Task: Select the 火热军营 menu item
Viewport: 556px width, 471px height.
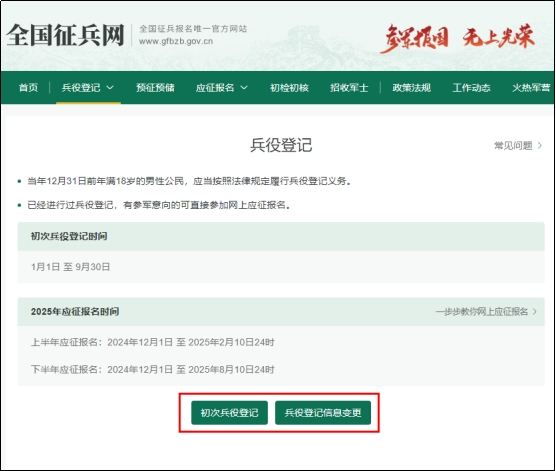Action: (x=531, y=88)
